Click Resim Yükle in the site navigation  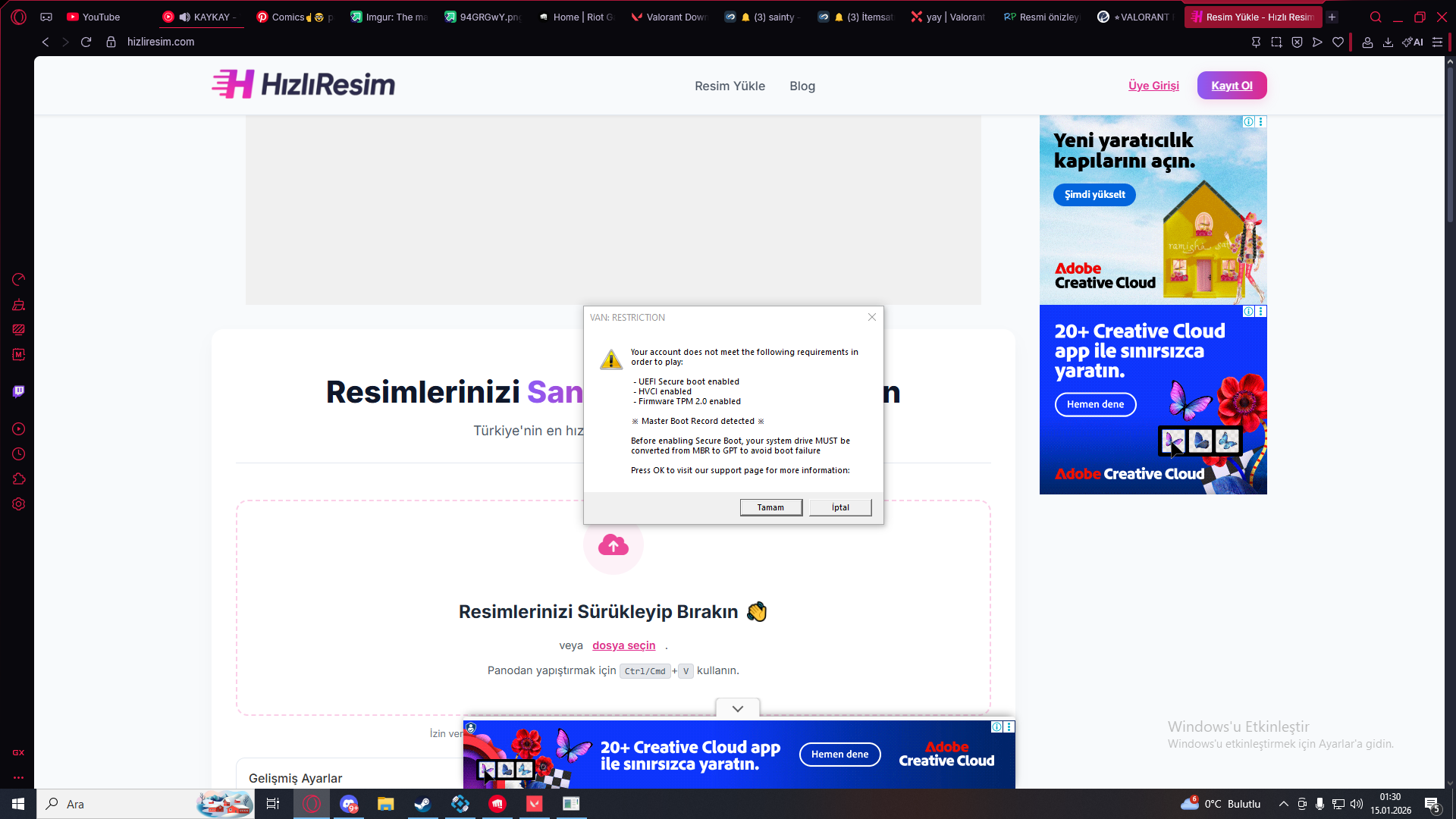730,86
